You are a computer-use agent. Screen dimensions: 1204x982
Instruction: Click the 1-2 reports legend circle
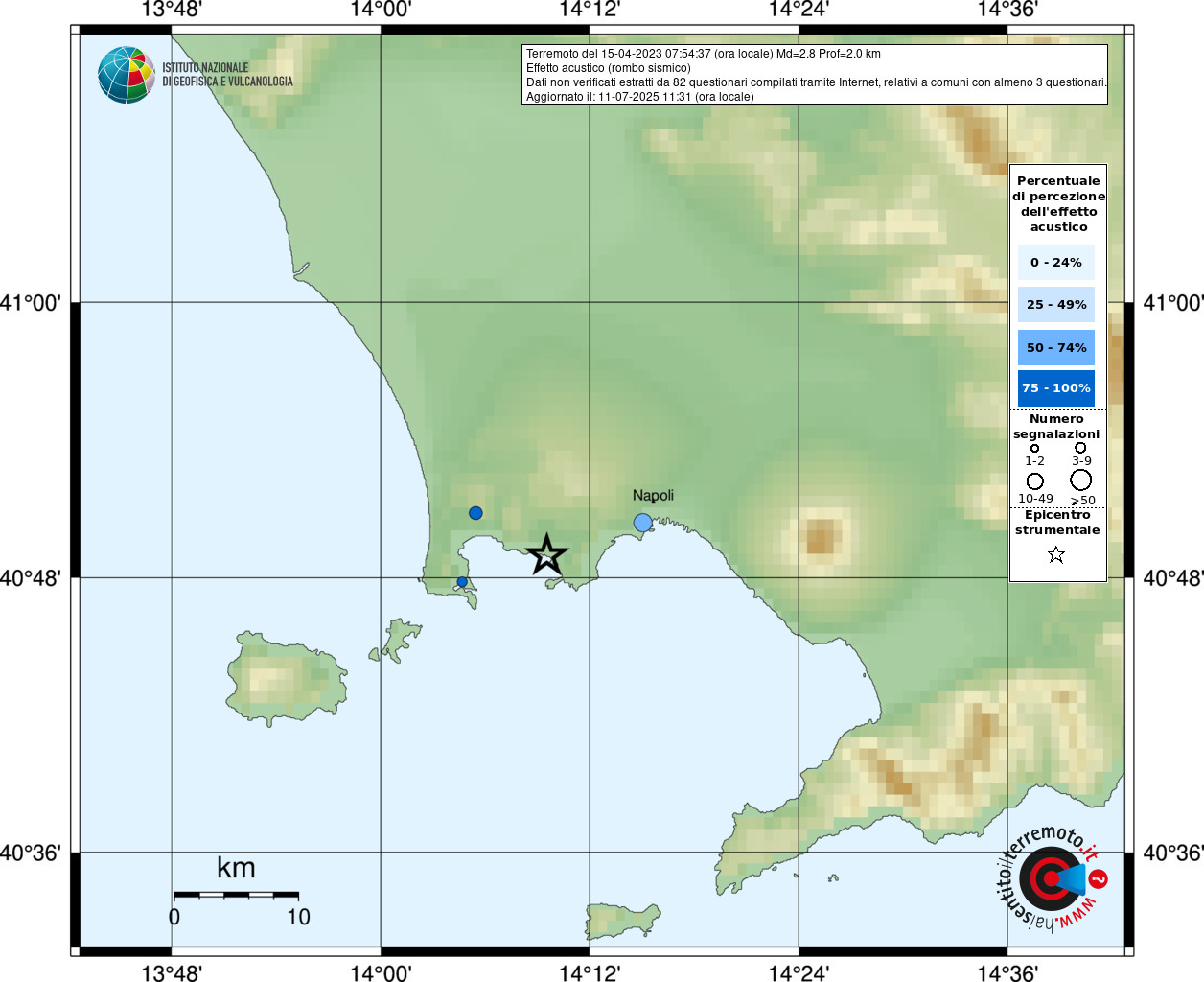click(1034, 448)
